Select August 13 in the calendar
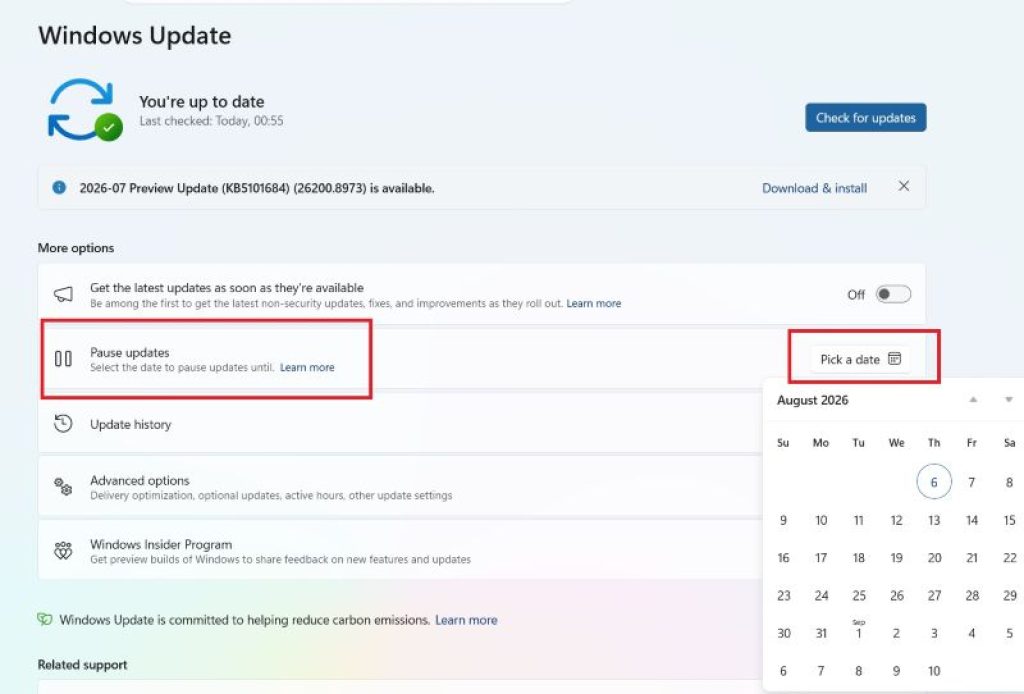1024x694 pixels. coord(934,520)
